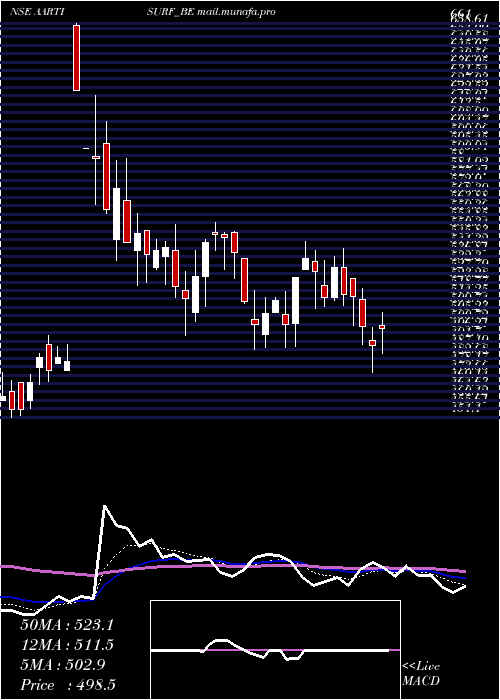Click the peak of the white moving-average spike
Viewport: 500px width, 700px height.
[104, 506]
